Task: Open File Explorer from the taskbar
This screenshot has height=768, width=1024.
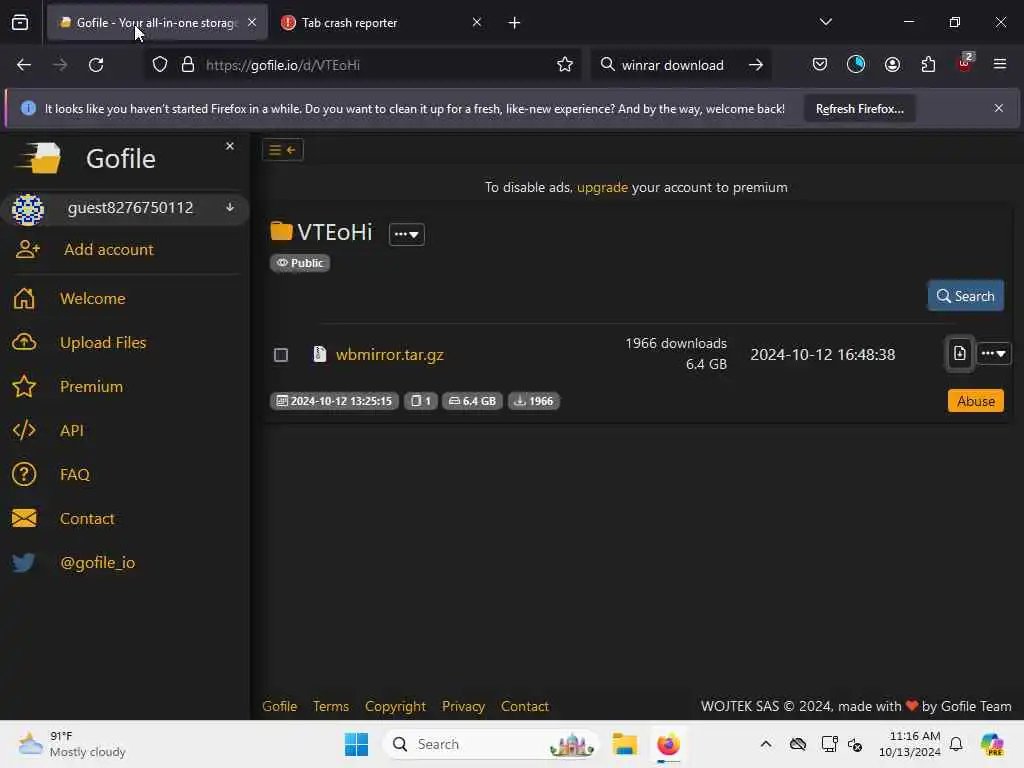Action: click(x=624, y=744)
